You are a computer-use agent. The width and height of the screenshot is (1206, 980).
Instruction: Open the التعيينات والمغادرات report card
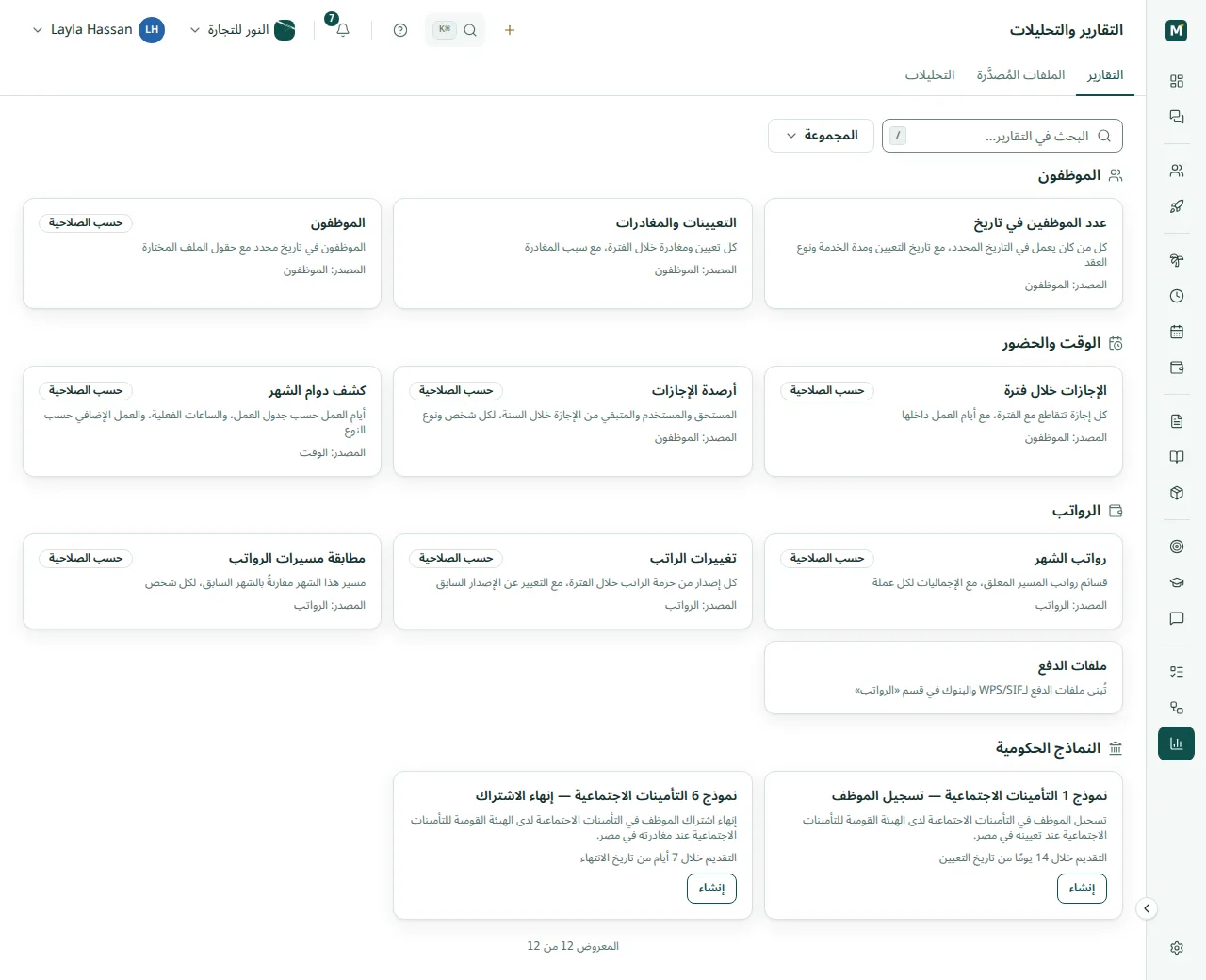pyautogui.click(x=573, y=253)
